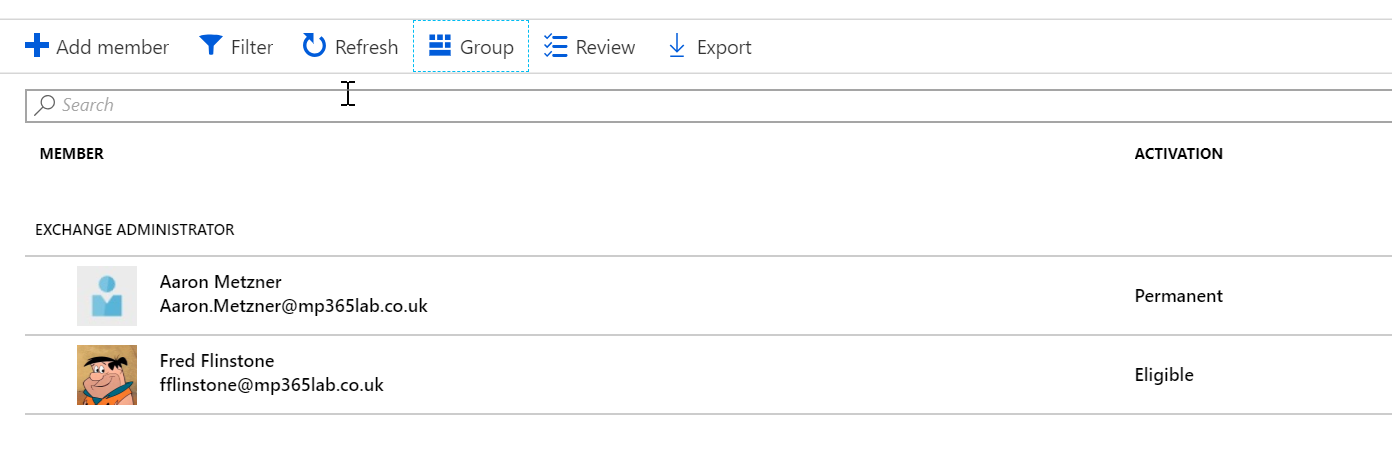Collapse the Exchange Administrator group heading

pyautogui.click(x=135, y=230)
